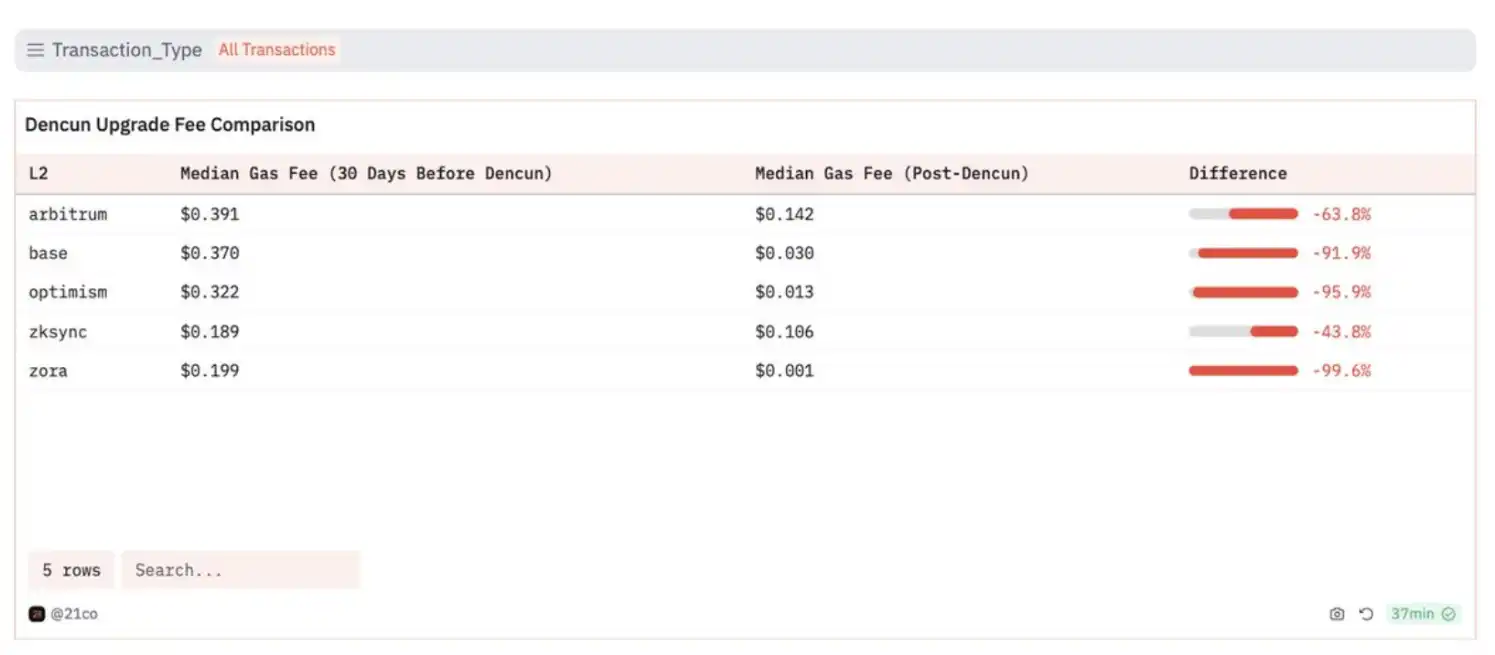This screenshot has height=655, width=1495.
Task: Click the $0.370 pre-Dencun cell
Action: [210, 253]
